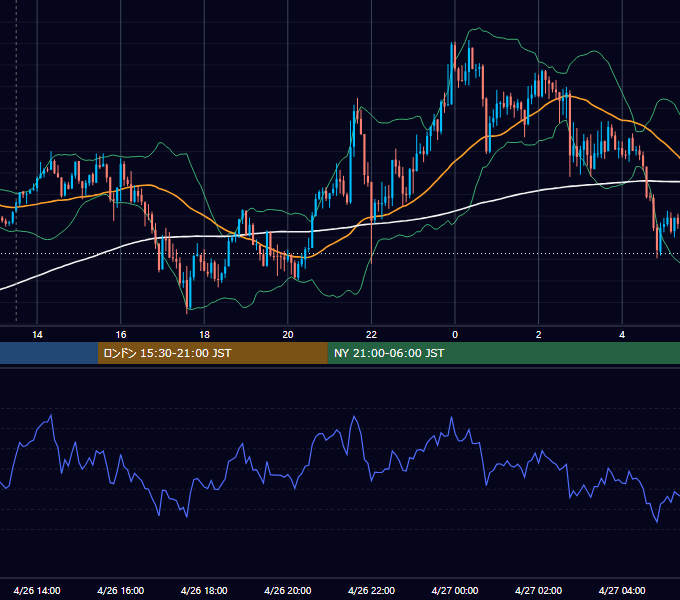680x600 pixels.
Task: Click the 4/26 16:00 time label
Action: point(121,590)
